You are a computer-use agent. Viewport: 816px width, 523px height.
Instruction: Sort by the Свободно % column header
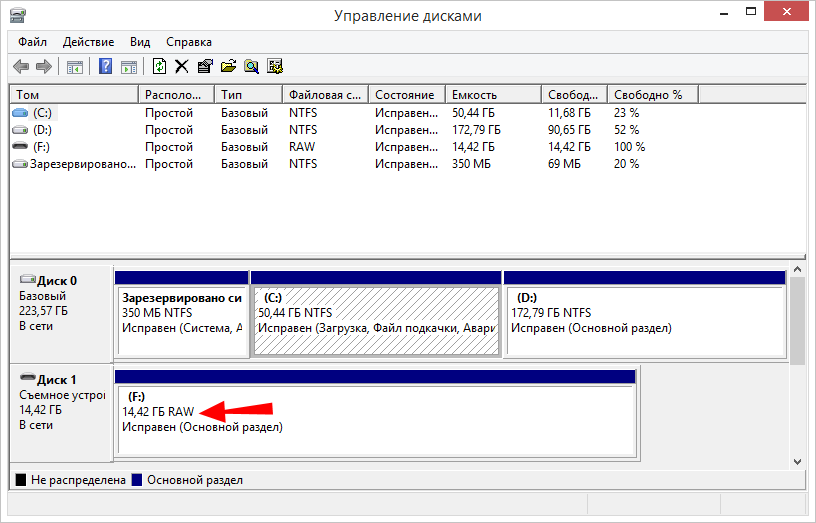(653, 95)
